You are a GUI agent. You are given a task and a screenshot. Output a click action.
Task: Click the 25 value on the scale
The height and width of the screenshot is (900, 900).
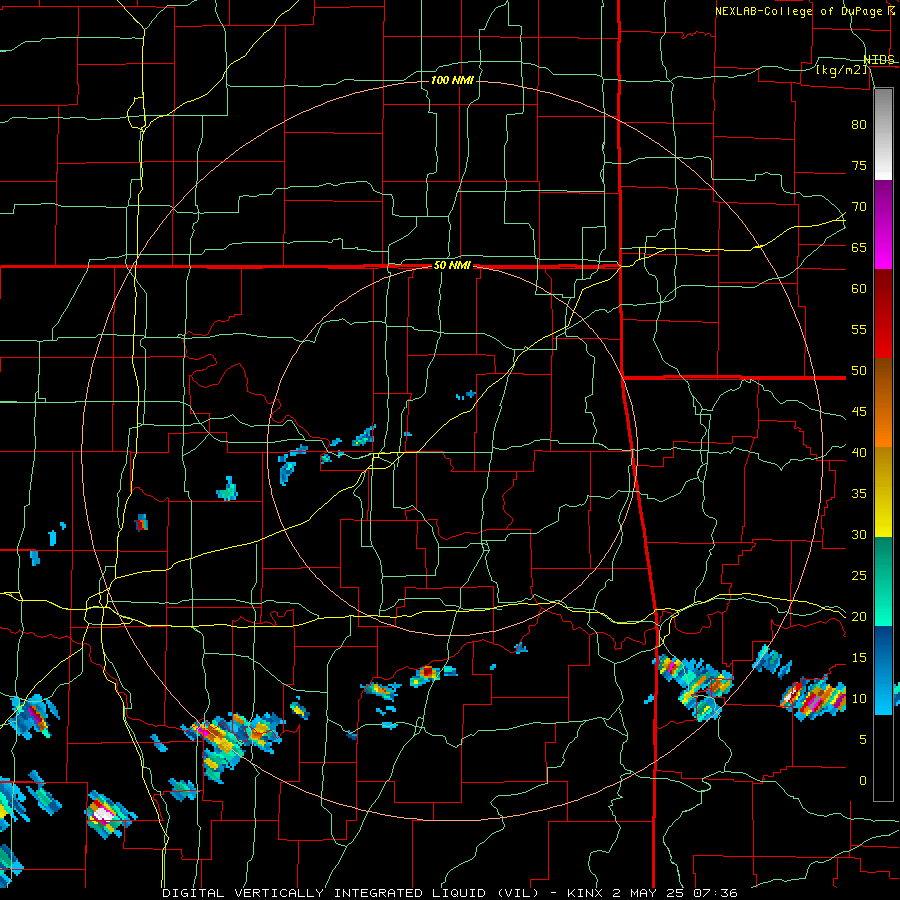859,576
